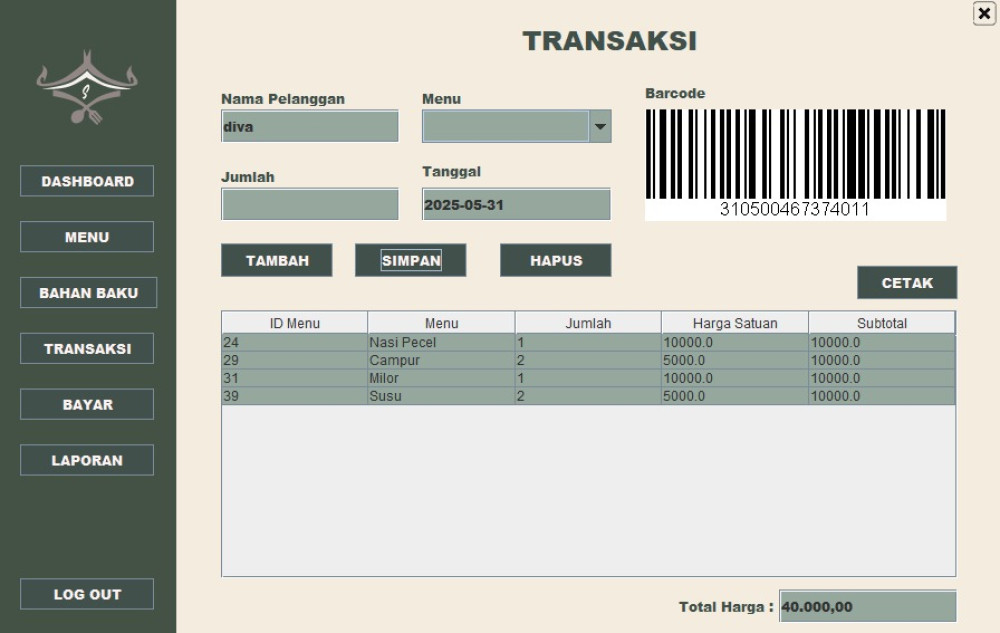This screenshot has width=1000, height=633.
Task: Select Transaksi in the sidebar
Action: click(x=87, y=349)
